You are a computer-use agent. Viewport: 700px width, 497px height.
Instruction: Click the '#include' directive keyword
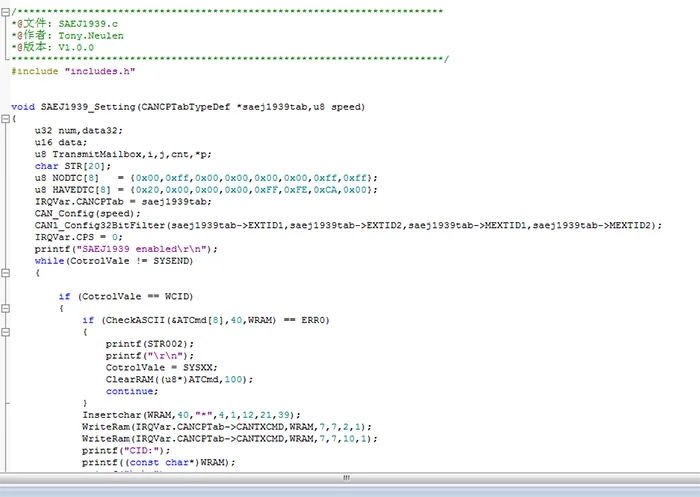[x=35, y=71]
